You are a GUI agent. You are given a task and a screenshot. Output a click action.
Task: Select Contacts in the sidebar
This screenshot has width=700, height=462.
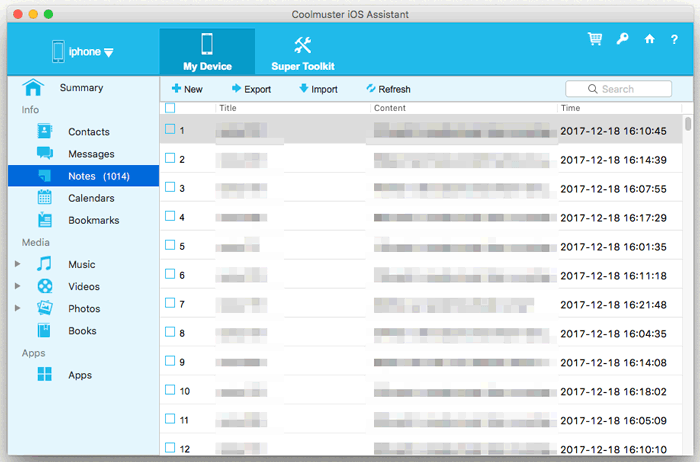click(x=89, y=132)
